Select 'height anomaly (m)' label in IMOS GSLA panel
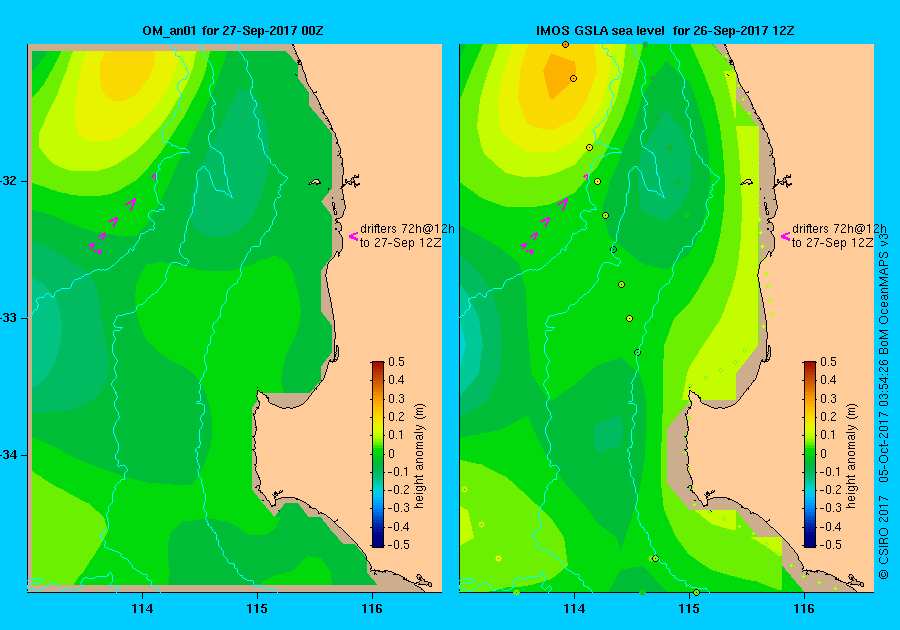Screen dimensions: 900x630 (x=851, y=456)
